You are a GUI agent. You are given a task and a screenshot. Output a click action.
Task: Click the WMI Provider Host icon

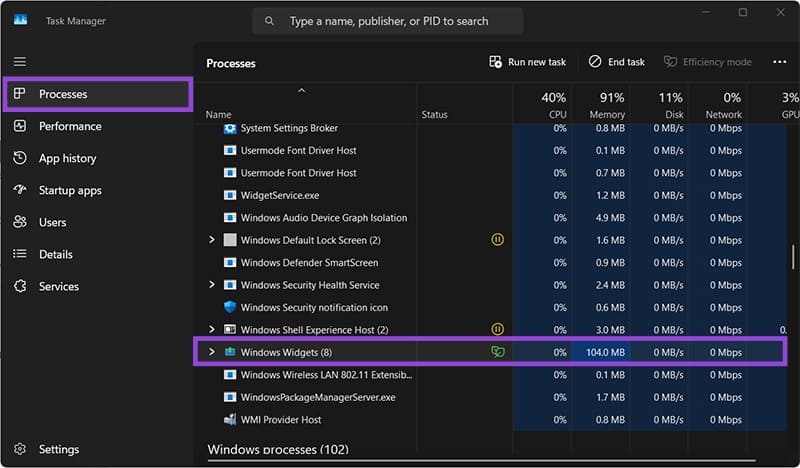tap(230, 420)
